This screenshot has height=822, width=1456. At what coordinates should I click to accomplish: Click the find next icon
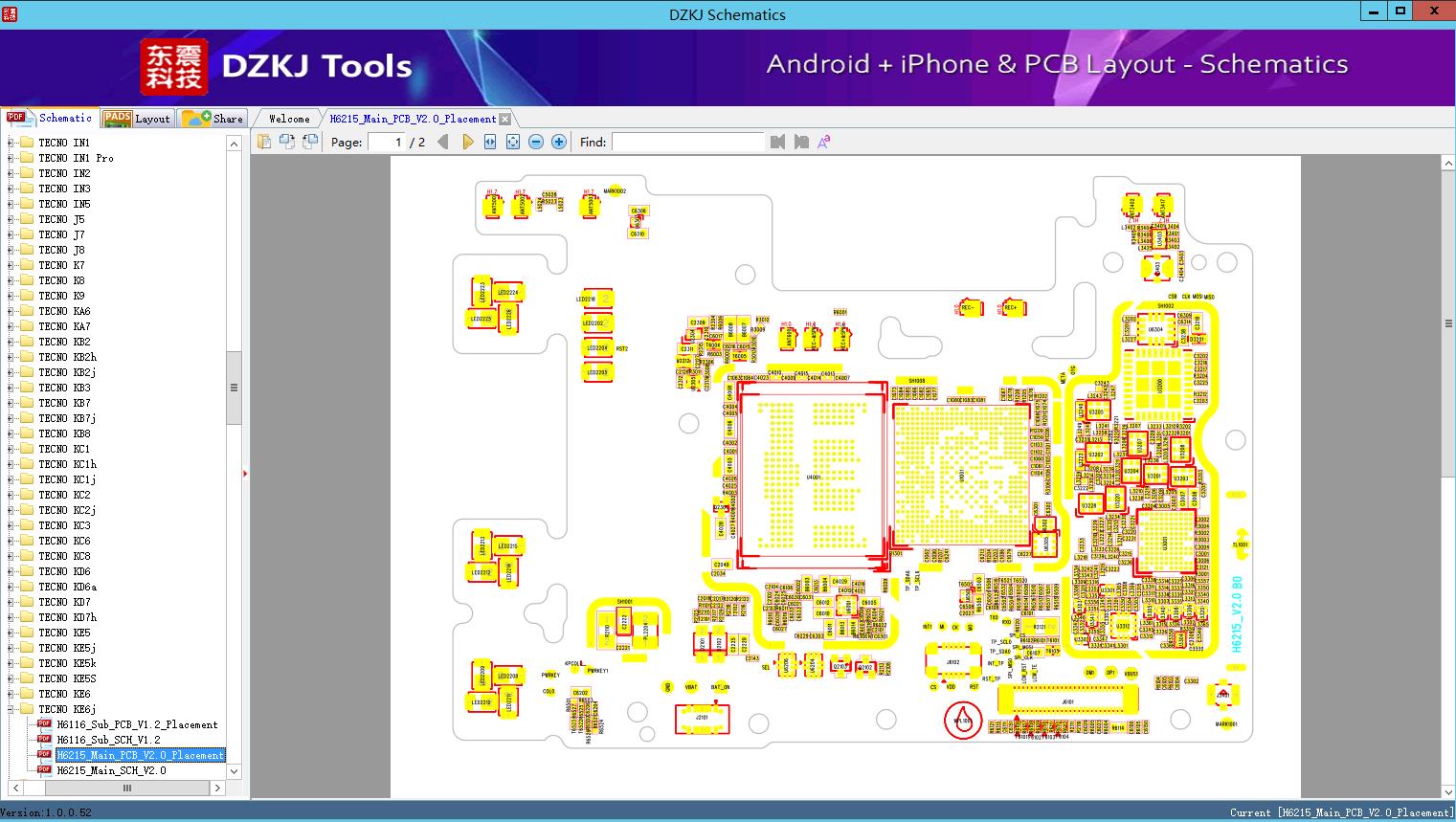coord(801,142)
